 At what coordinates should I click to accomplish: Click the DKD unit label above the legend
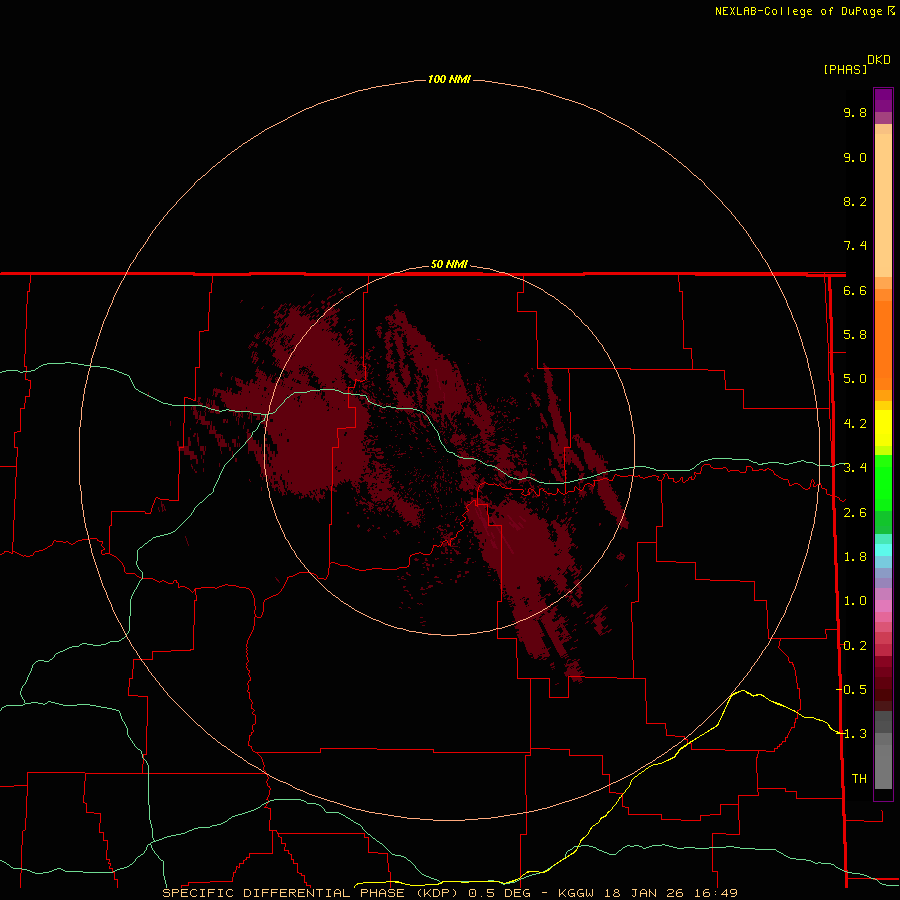(879, 60)
